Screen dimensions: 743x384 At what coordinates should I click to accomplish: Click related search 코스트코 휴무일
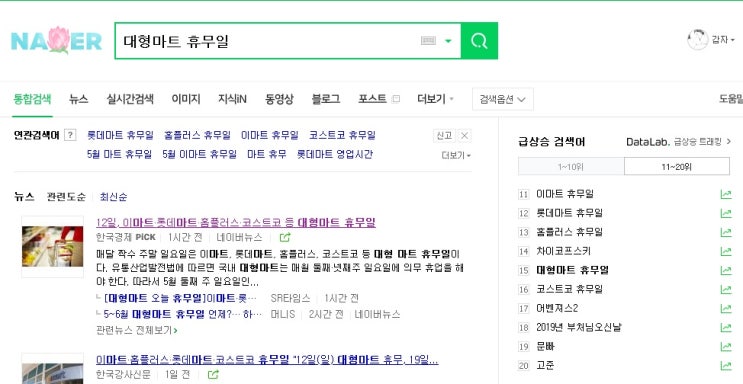coord(342,135)
